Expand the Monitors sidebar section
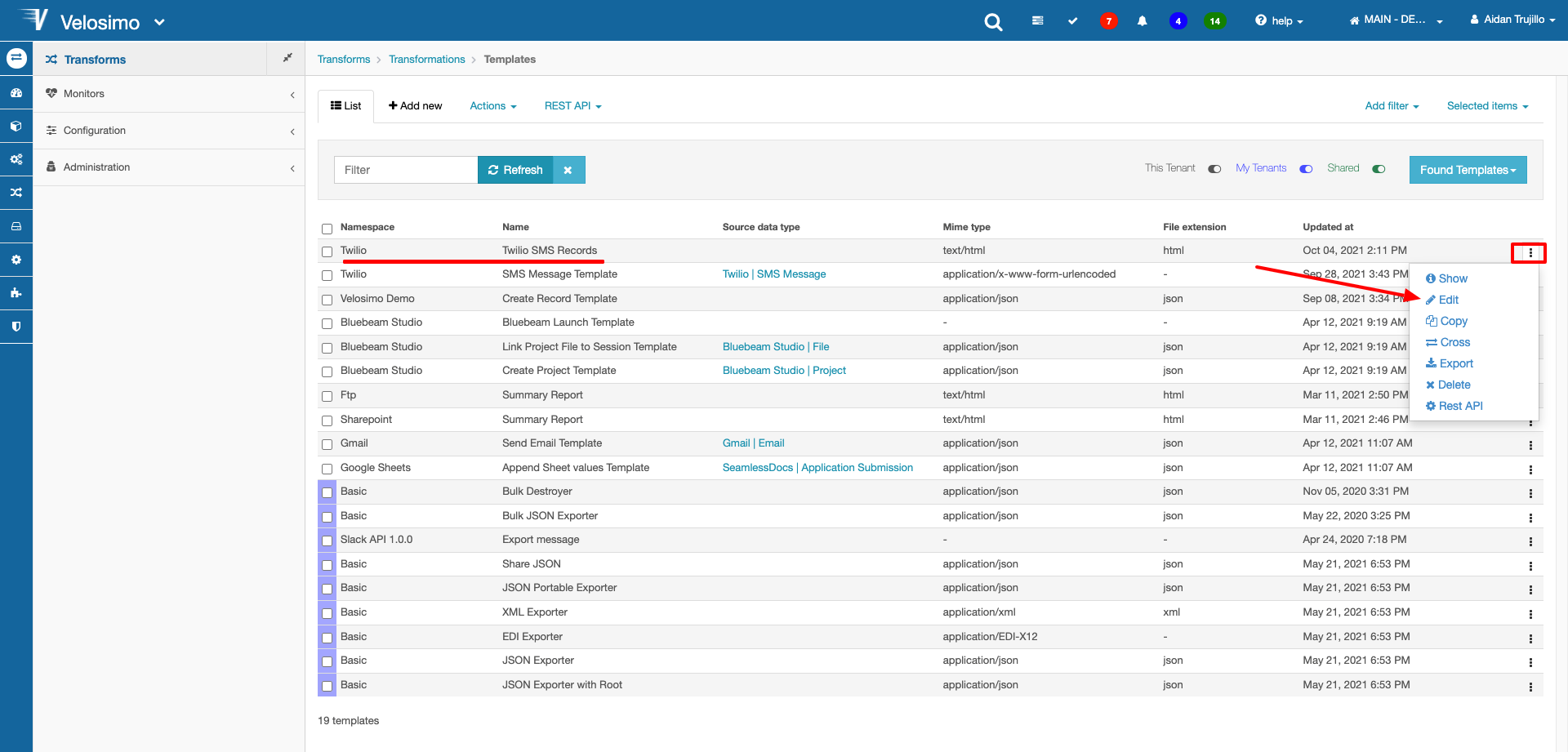Screen dimensions: 1568x752 [169, 94]
